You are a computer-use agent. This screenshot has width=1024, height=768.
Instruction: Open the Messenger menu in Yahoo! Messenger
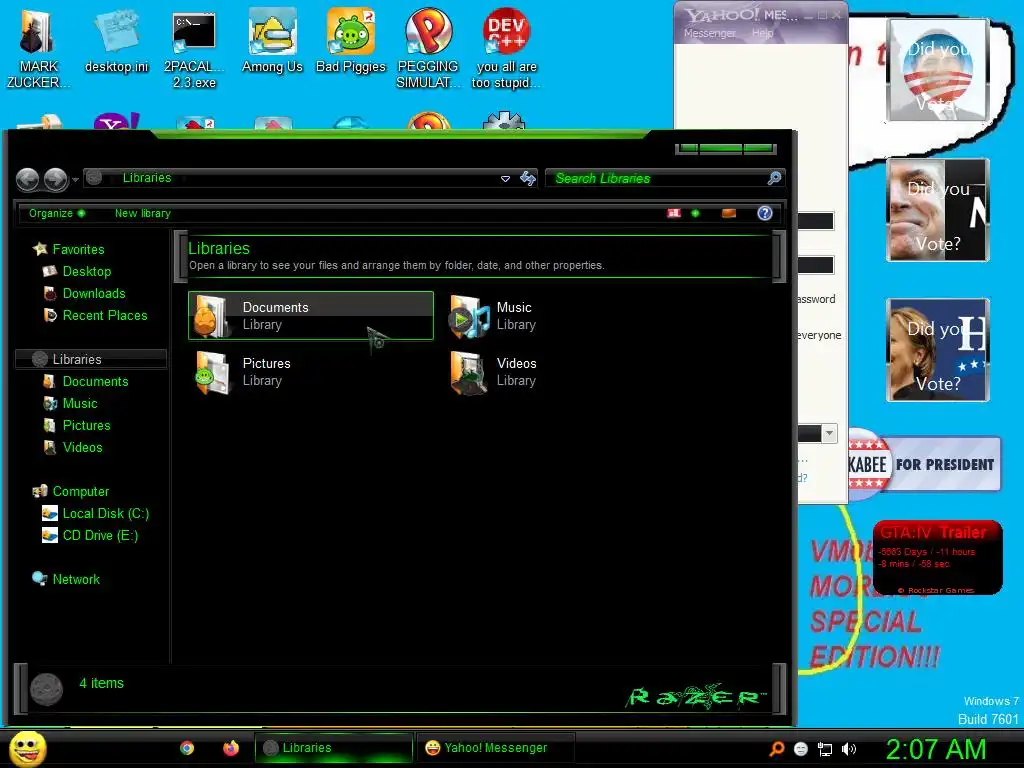pyautogui.click(x=709, y=33)
